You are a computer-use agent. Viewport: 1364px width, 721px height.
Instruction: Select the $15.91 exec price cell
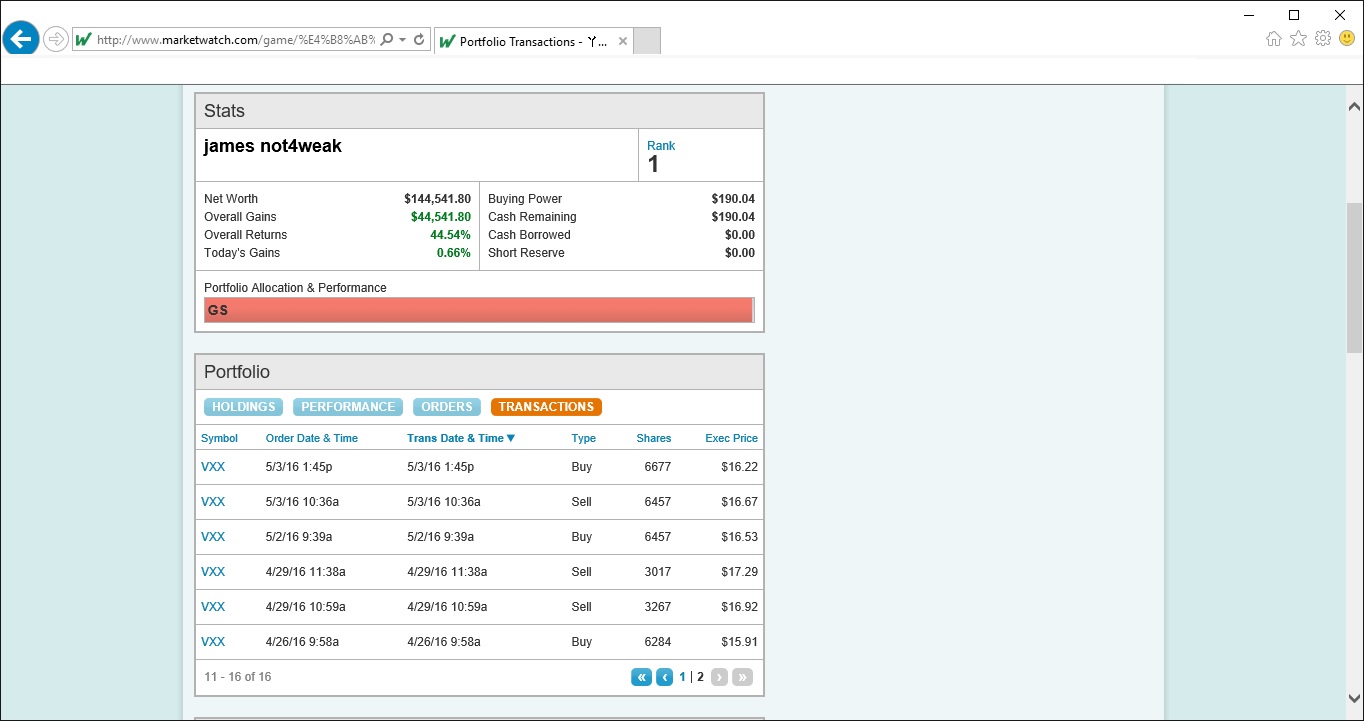pos(740,642)
